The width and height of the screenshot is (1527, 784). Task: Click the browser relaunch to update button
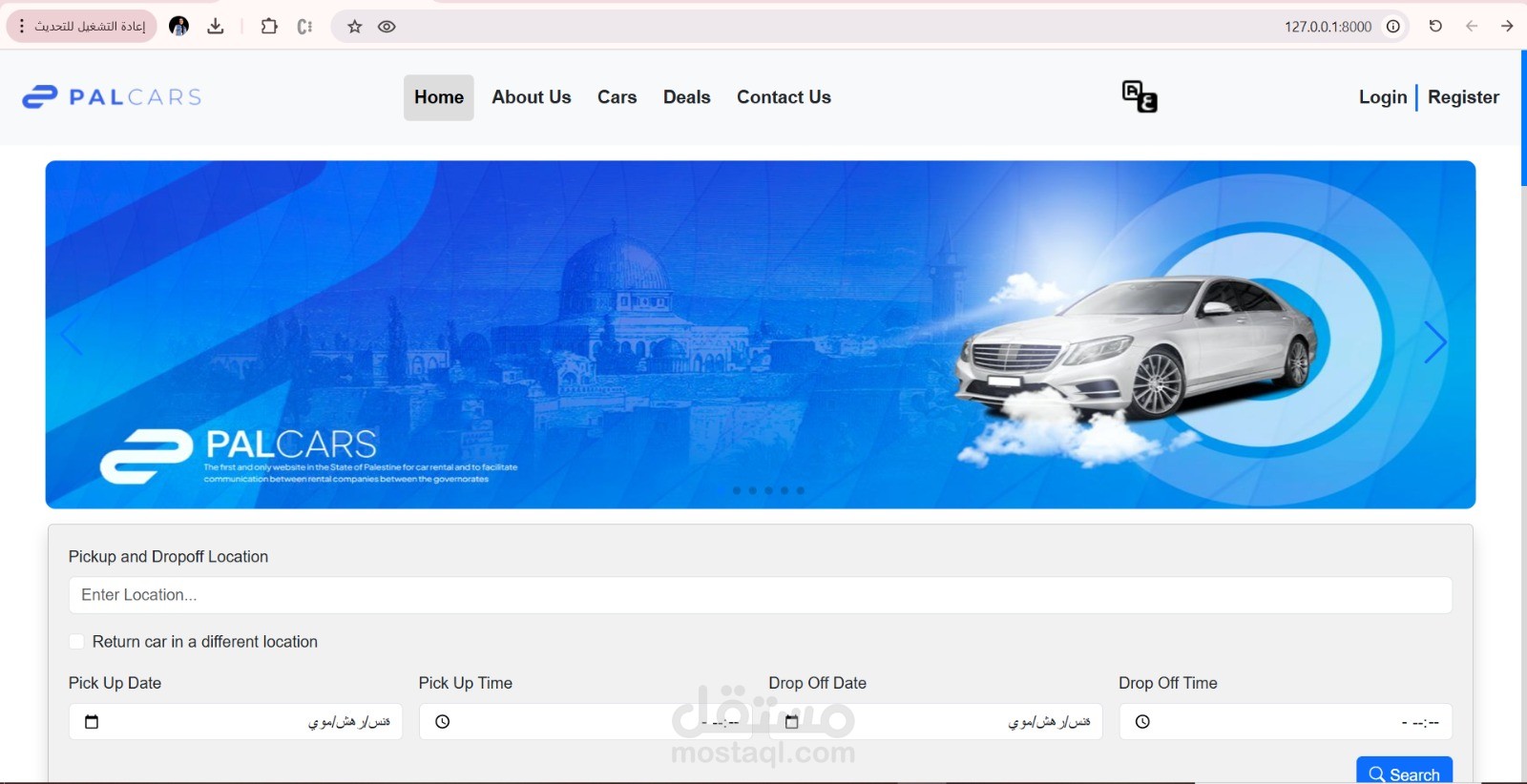81,27
